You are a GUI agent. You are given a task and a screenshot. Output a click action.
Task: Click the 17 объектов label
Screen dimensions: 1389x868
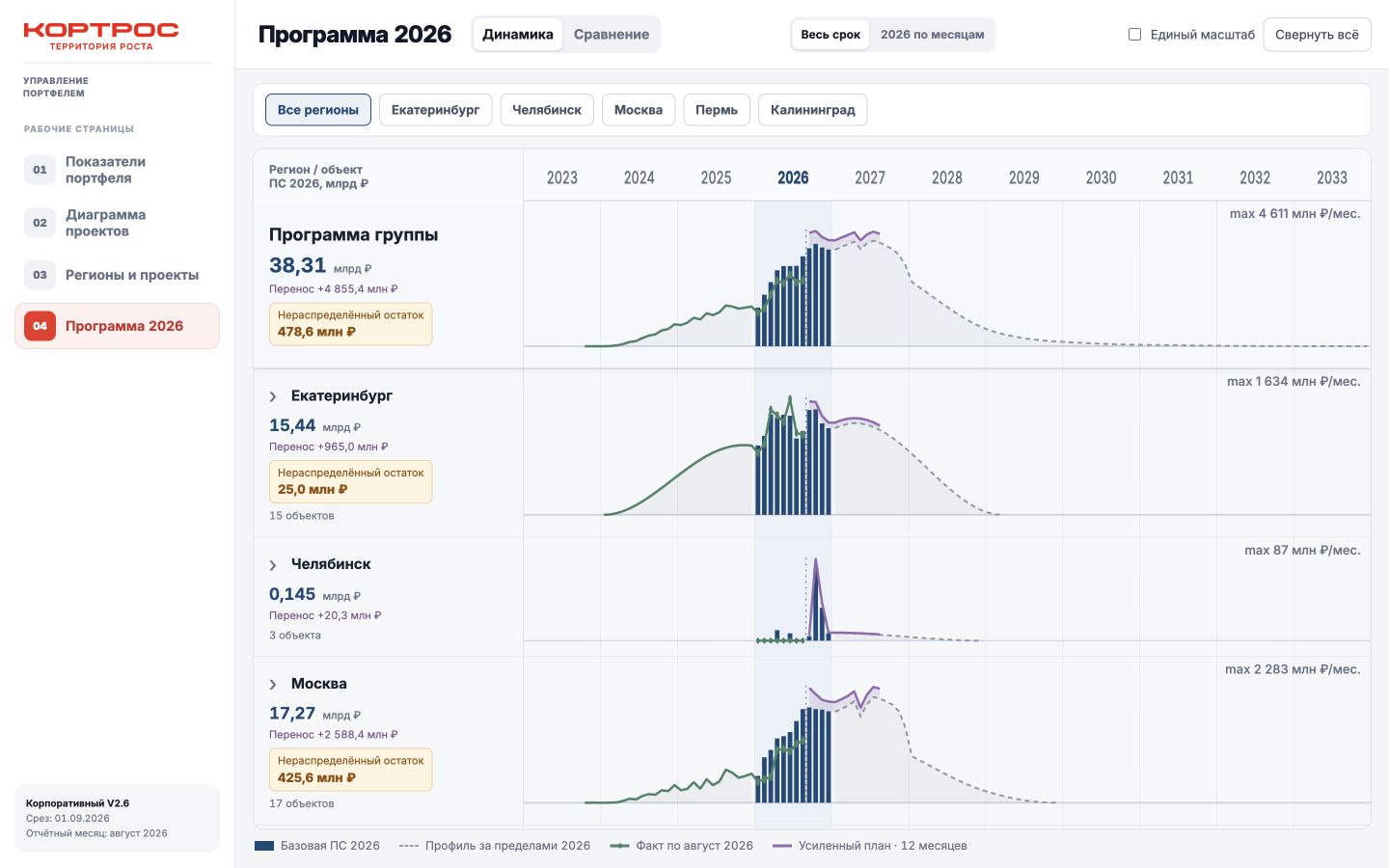[302, 803]
